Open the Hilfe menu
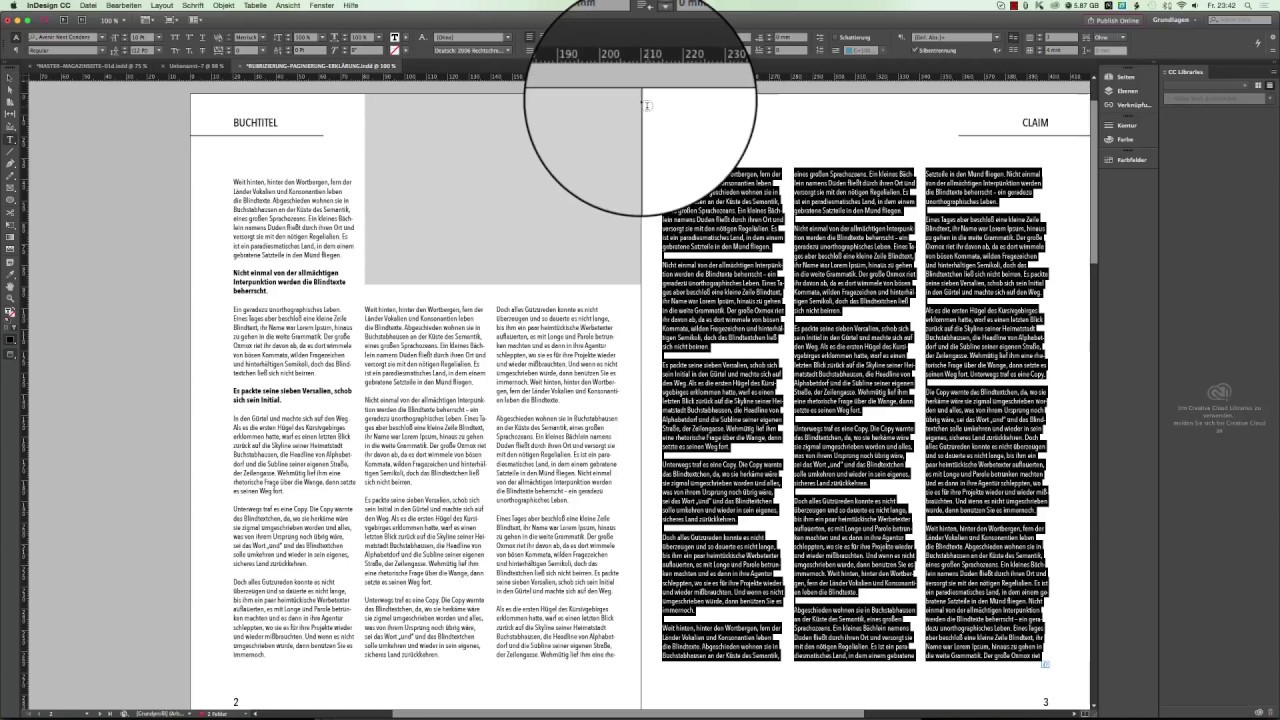 click(x=351, y=6)
